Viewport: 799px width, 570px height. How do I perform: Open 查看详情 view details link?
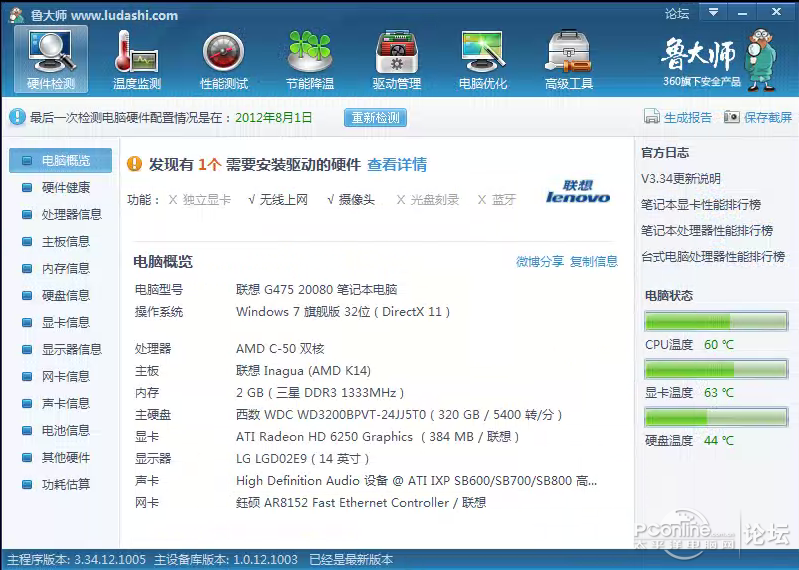point(397,165)
